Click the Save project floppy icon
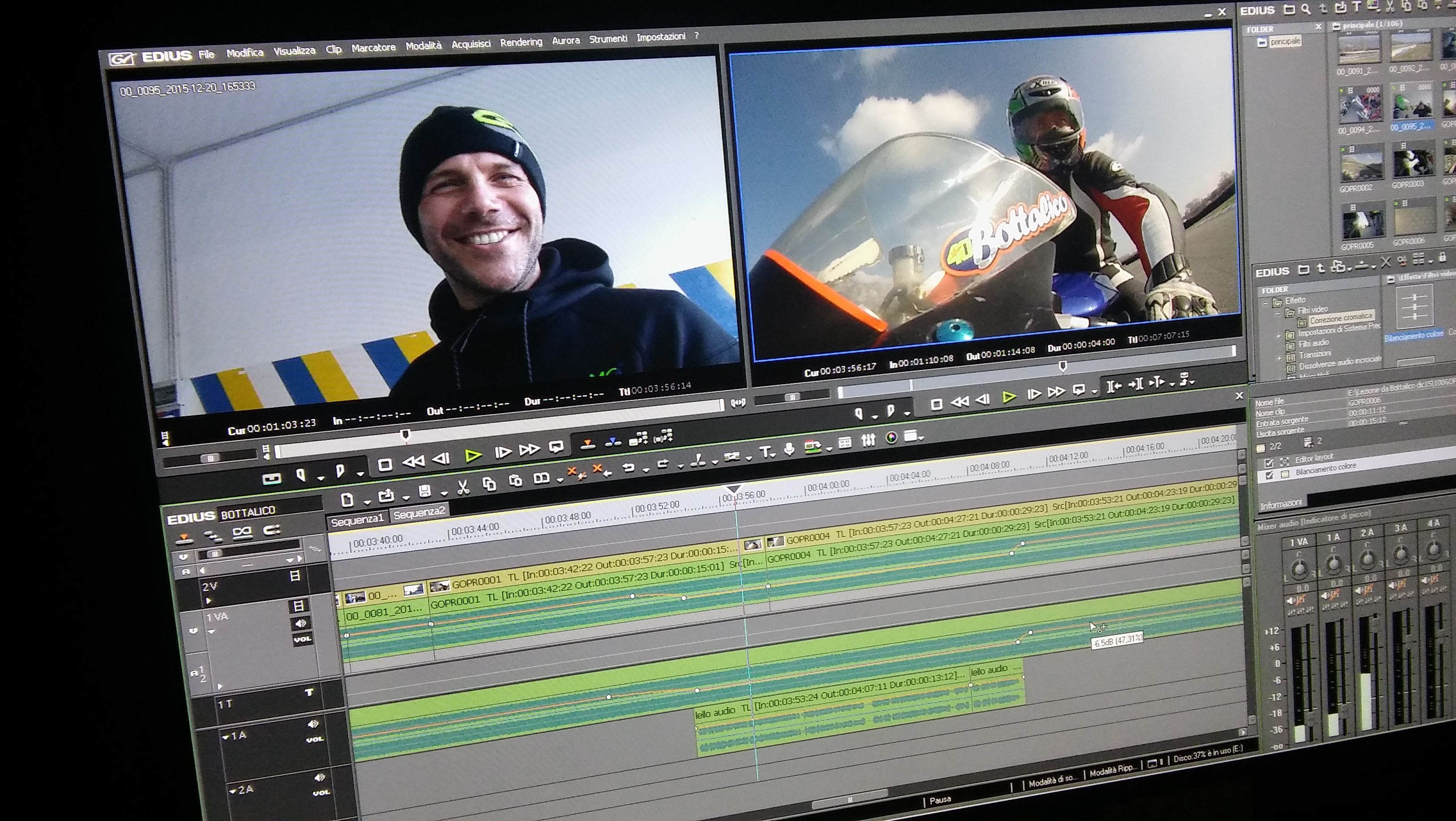Screen dimensions: 1456x821 click(x=425, y=491)
